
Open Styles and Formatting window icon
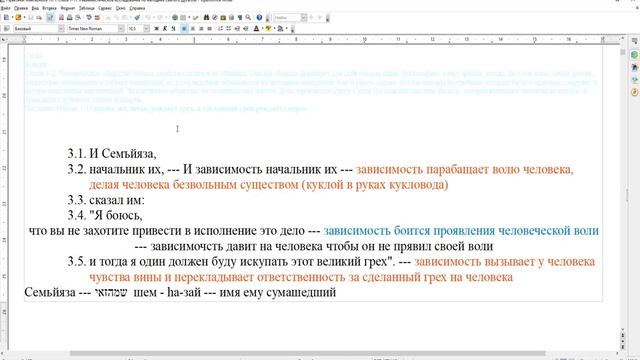pyautogui.click(x=7, y=29)
